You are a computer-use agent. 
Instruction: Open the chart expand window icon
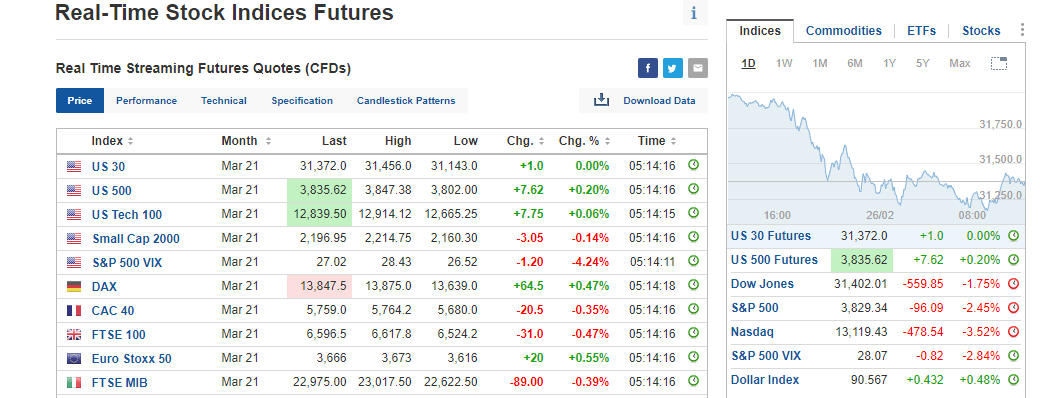pos(999,64)
